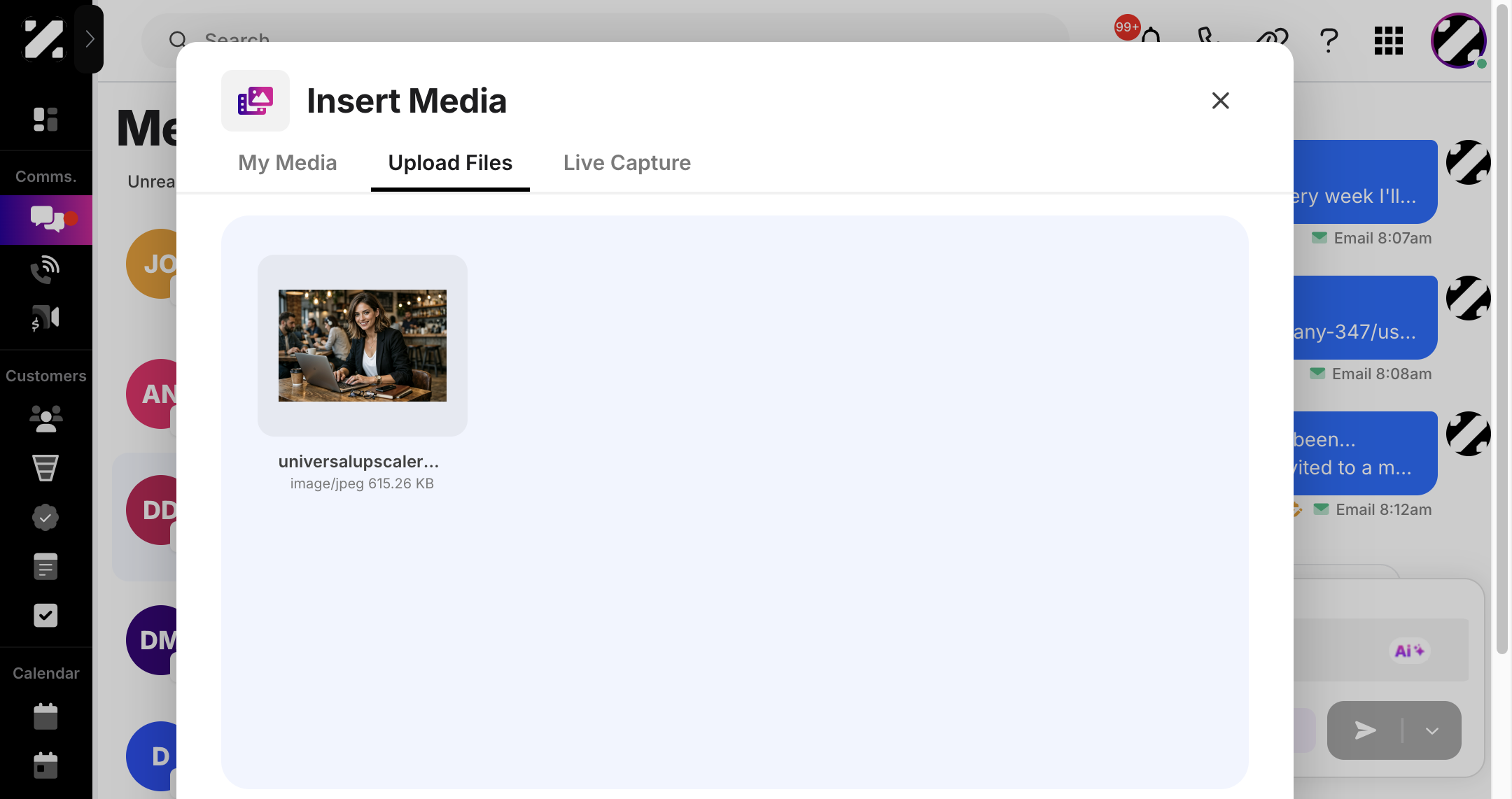Open the tasks checkbox icon in sidebar
This screenshot has height=799, width=1512.
[45, 616]
